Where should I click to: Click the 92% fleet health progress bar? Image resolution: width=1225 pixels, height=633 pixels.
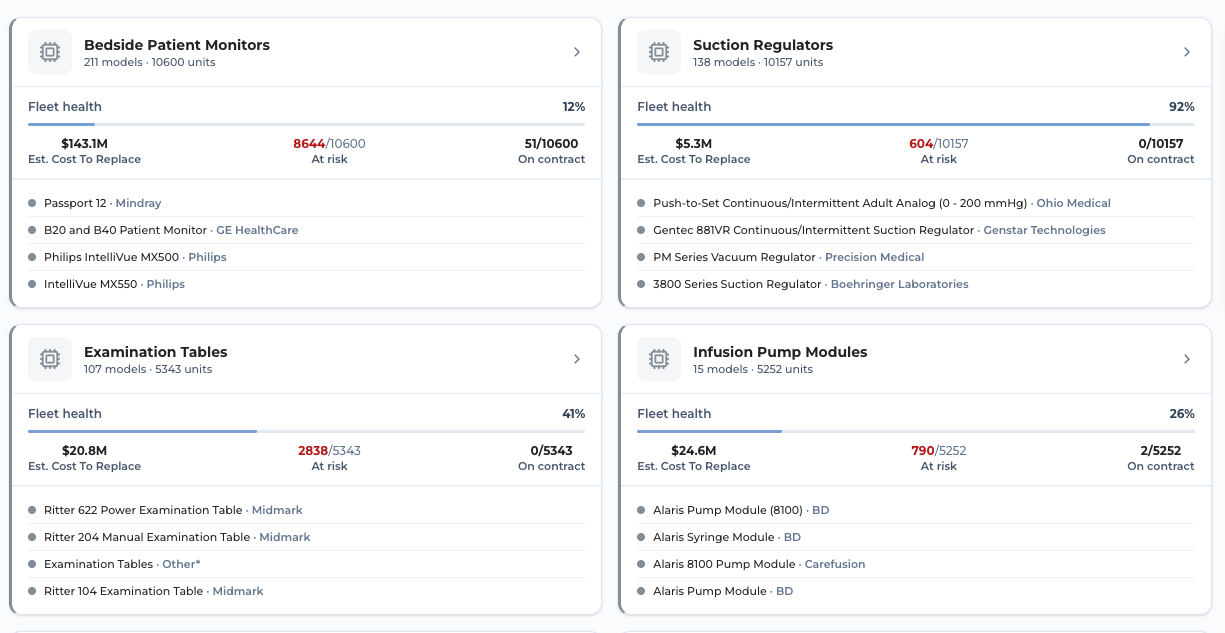click(x=916, y=124)
